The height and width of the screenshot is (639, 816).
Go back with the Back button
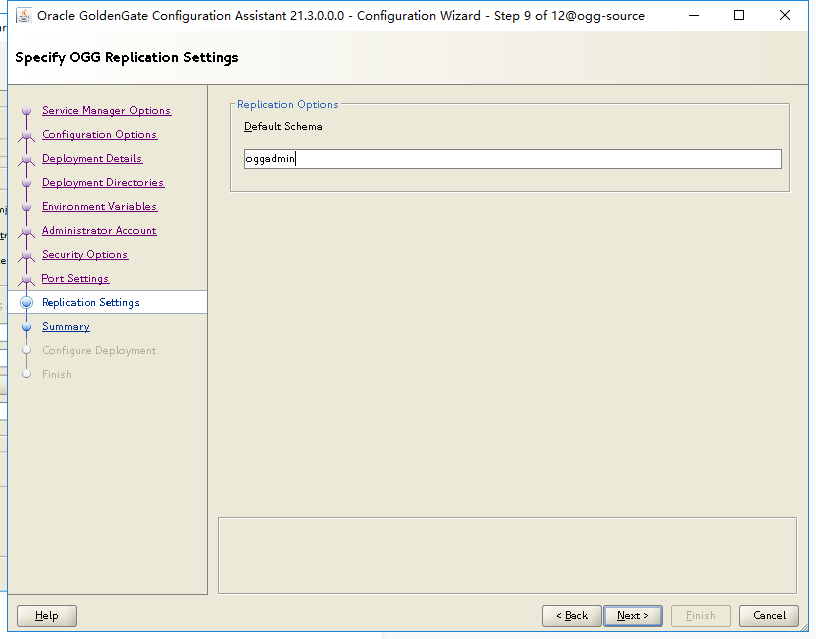[571, 616]
